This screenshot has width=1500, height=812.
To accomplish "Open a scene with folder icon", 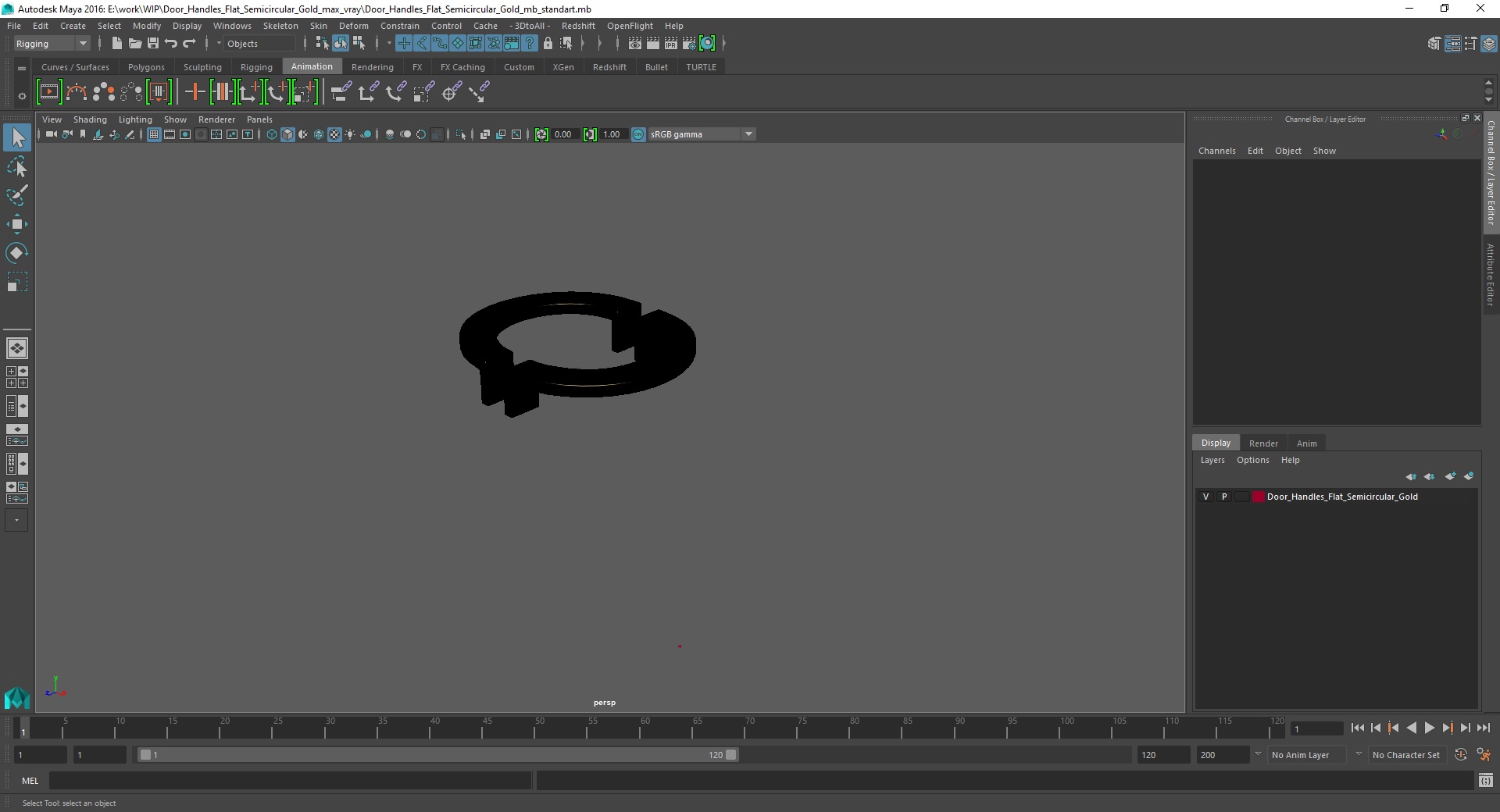I will tap(134, 44).
